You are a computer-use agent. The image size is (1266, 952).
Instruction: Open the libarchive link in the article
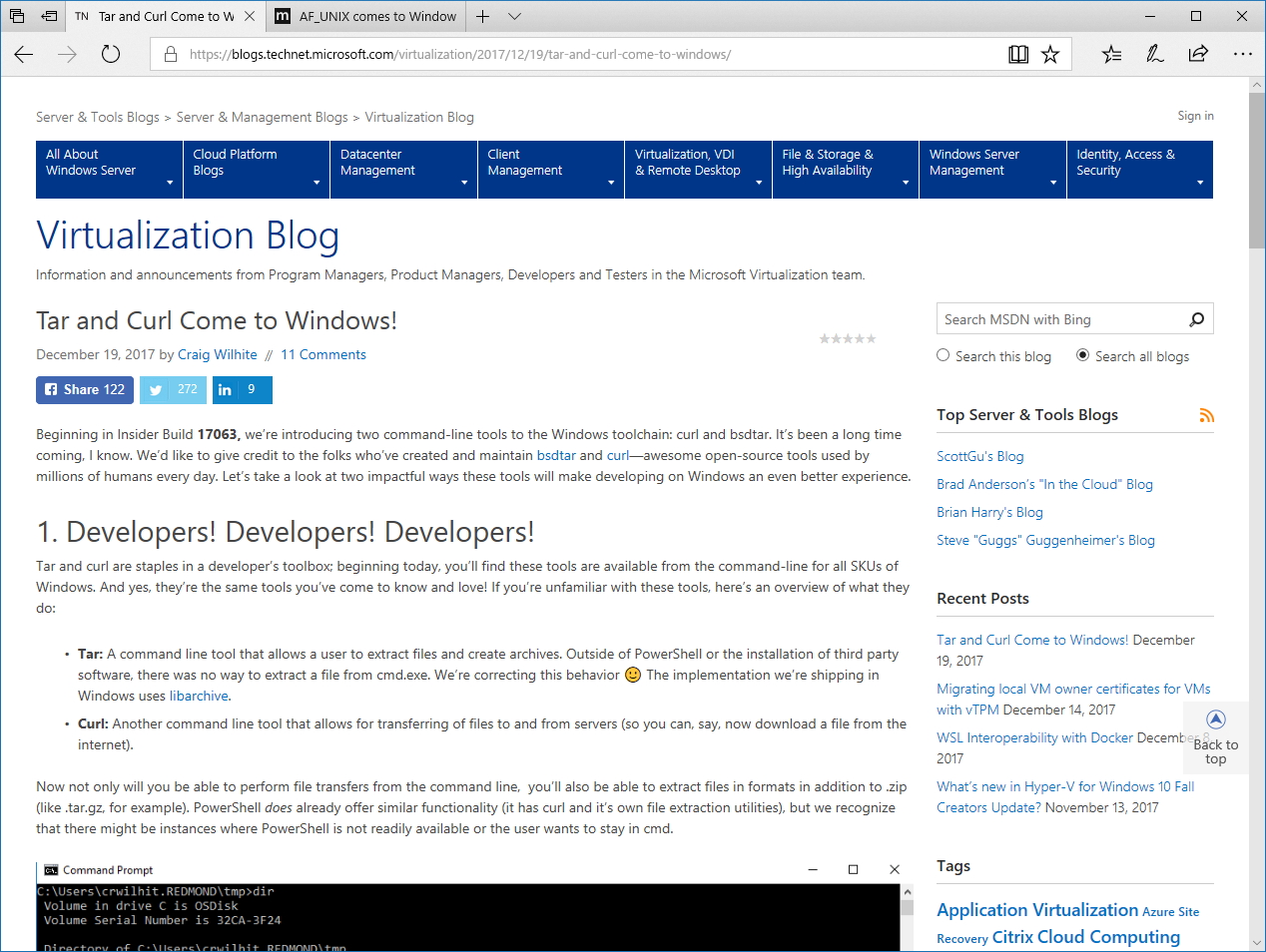199,696
